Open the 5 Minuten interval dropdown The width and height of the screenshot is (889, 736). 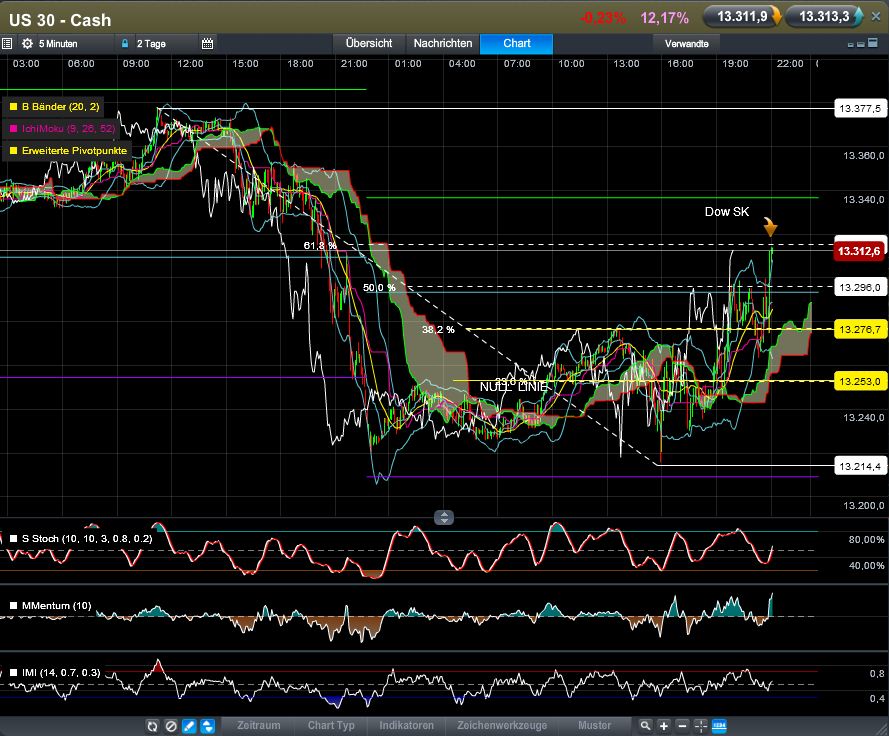[58, 44]
